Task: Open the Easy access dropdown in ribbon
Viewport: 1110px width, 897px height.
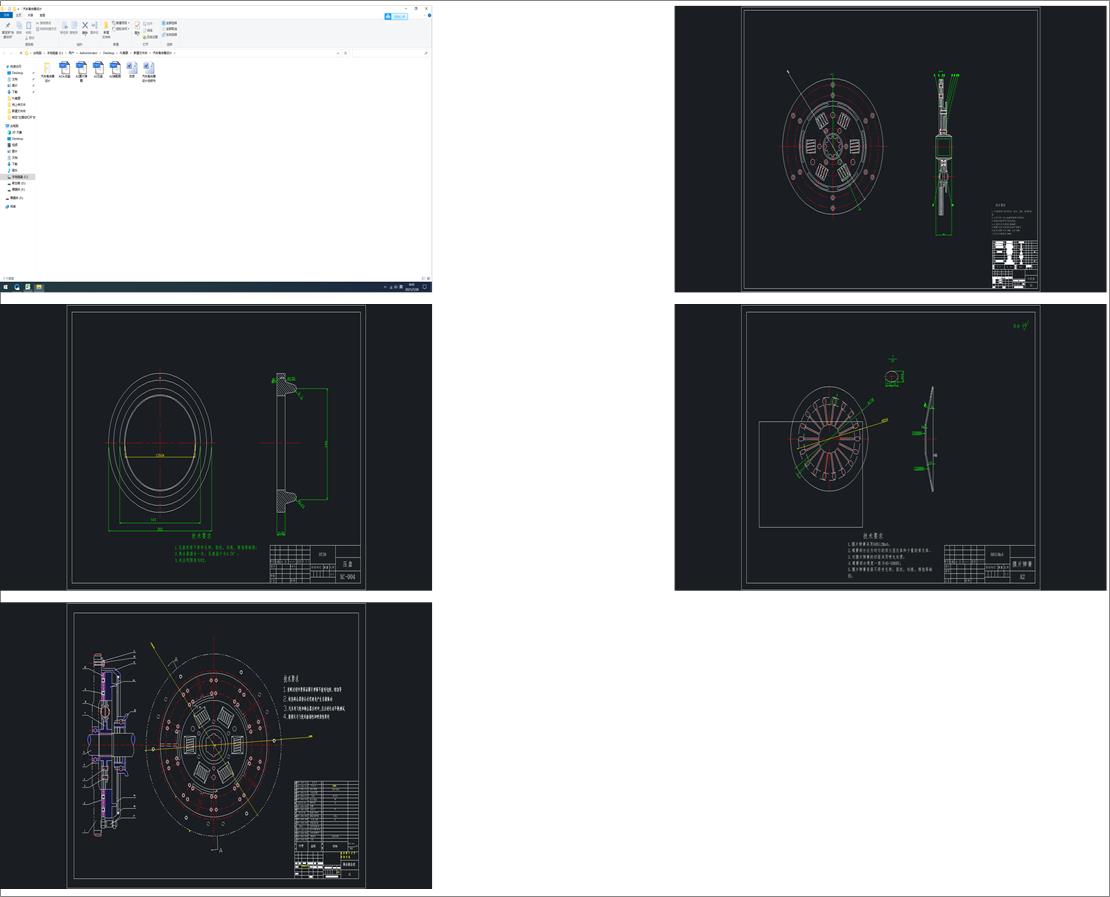Action: [121, 29]
